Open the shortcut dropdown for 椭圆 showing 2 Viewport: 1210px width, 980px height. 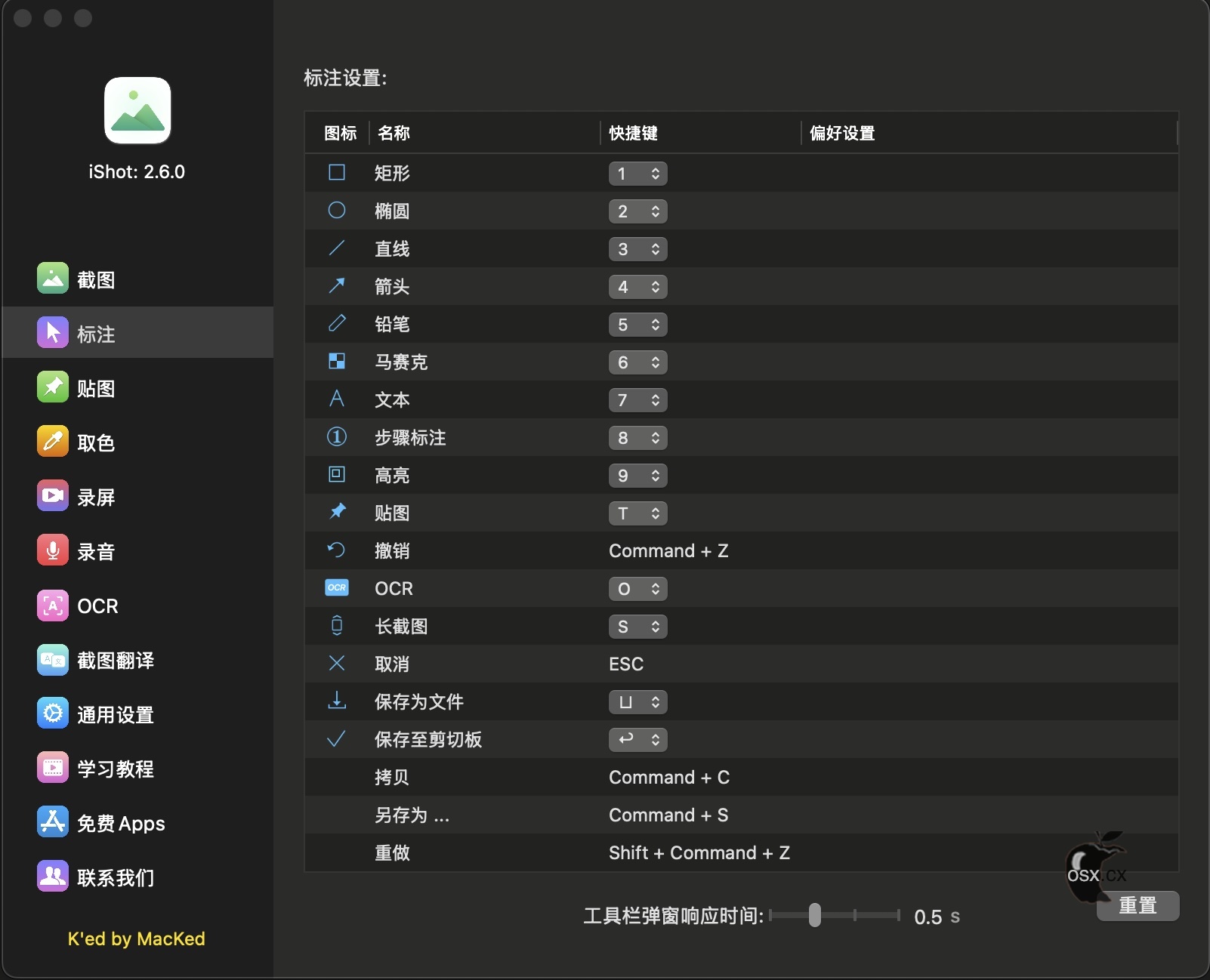[x=638, y=211]
